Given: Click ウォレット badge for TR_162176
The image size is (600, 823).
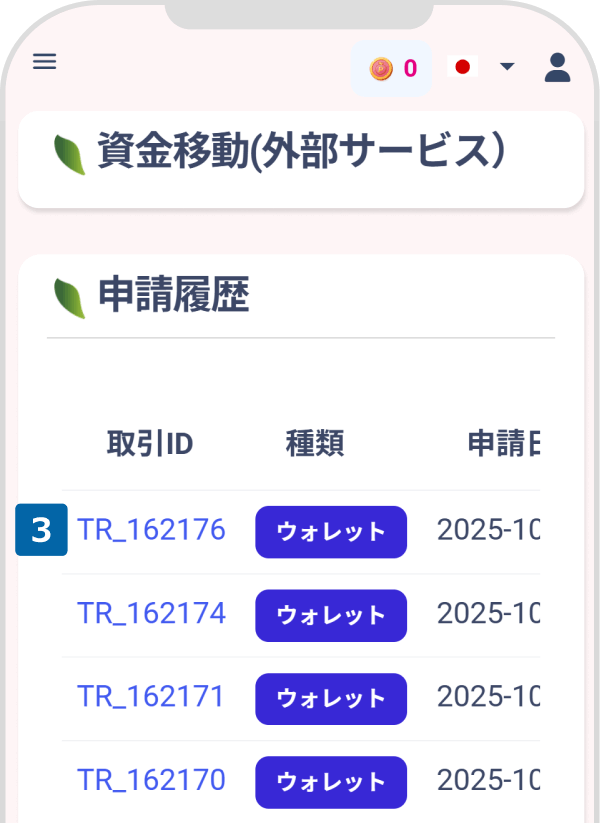Looking at the screenshot, I should tap(331, 531).
